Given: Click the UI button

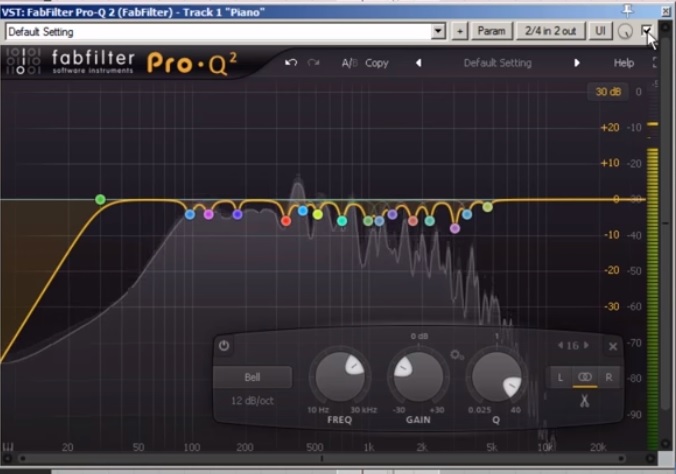Looking at the screenshot, I should [600, 31].
